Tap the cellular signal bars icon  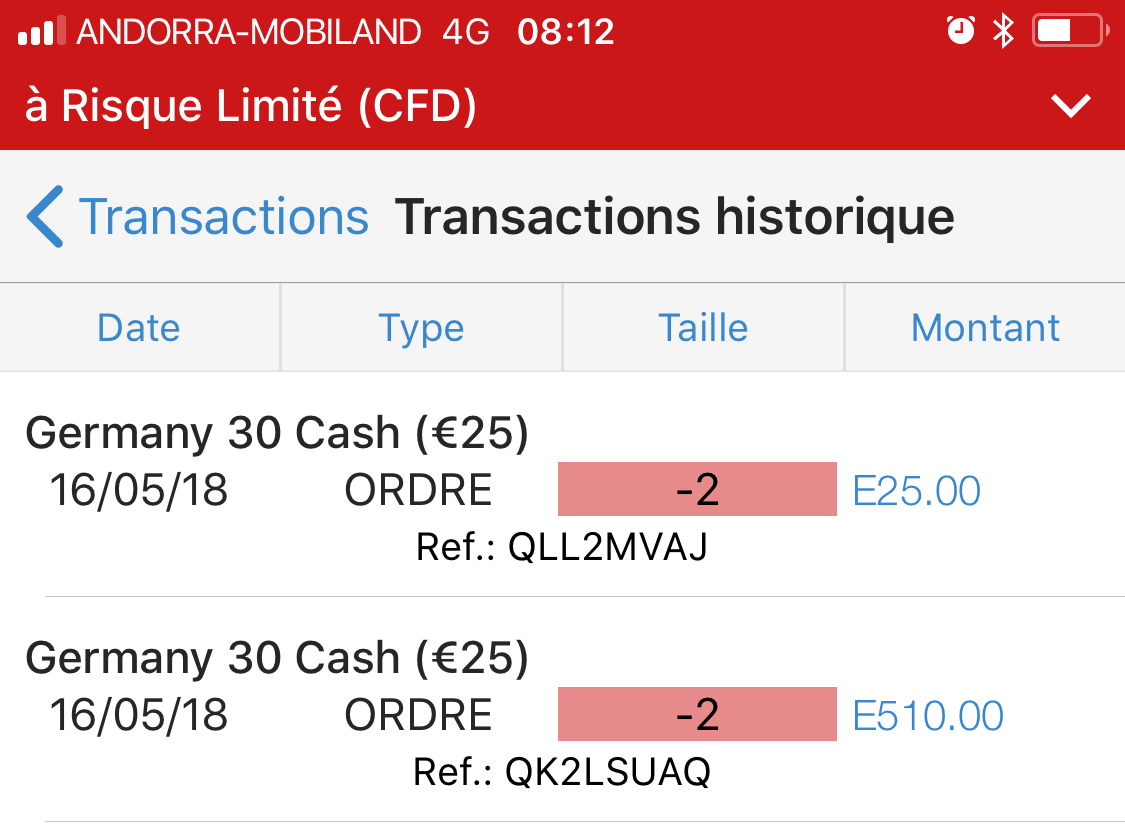coord(41,32)
